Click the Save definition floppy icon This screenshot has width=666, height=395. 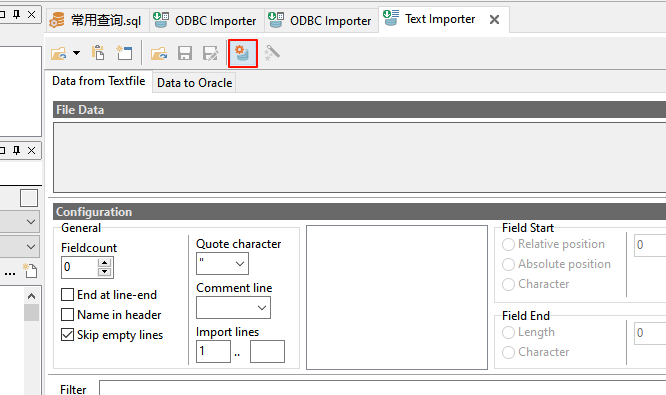pos(185,54)
